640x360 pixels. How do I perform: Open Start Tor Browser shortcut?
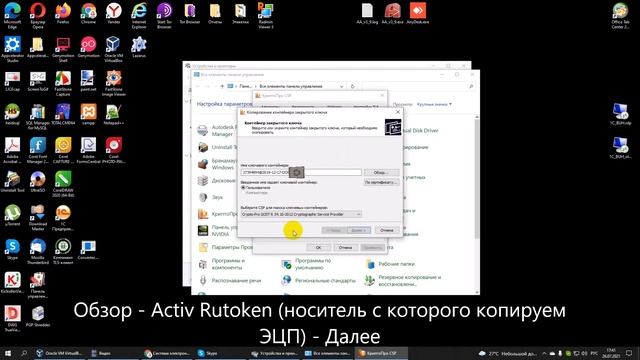tap(164, 16)
